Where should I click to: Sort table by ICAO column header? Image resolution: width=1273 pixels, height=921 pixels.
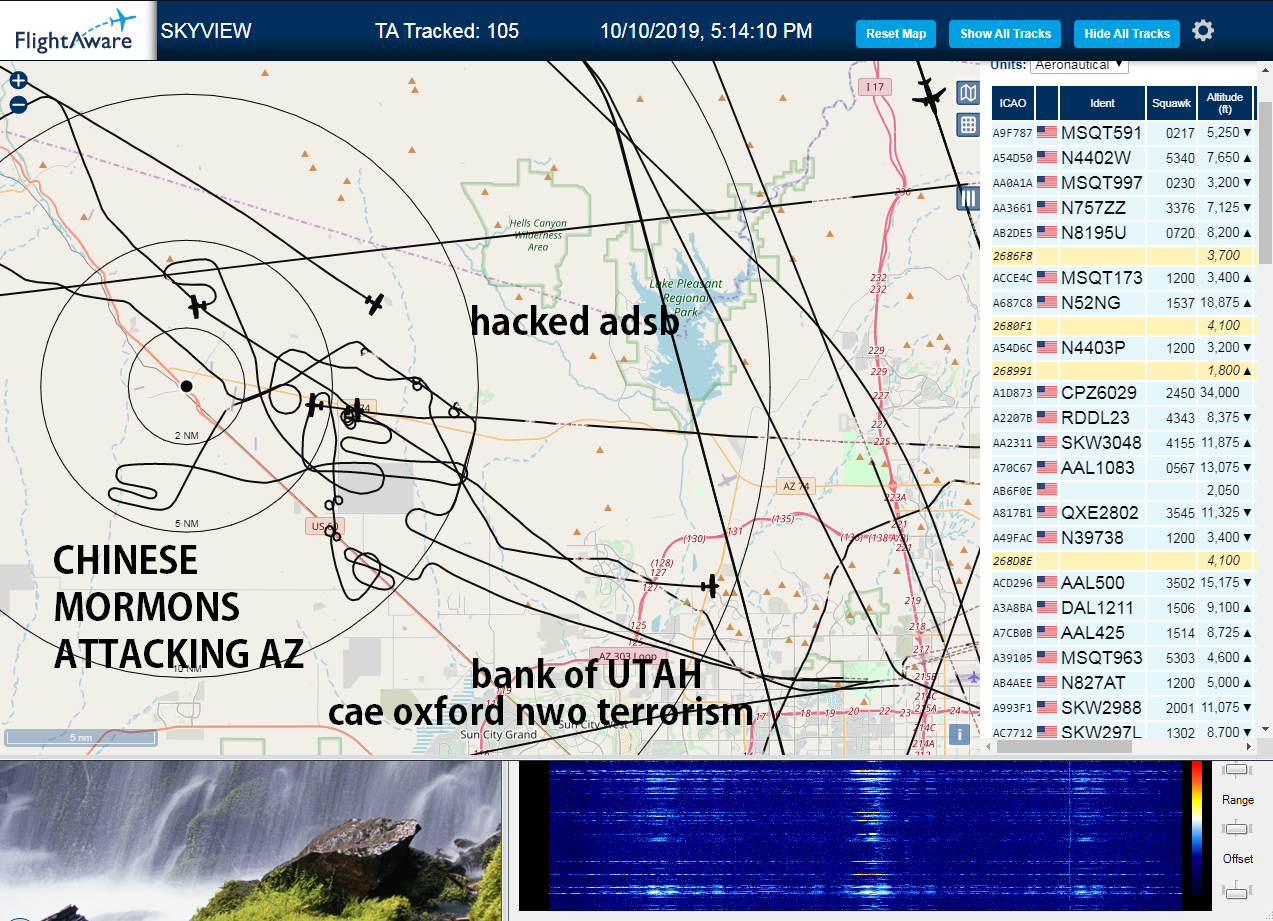[x=1013, y=103]
